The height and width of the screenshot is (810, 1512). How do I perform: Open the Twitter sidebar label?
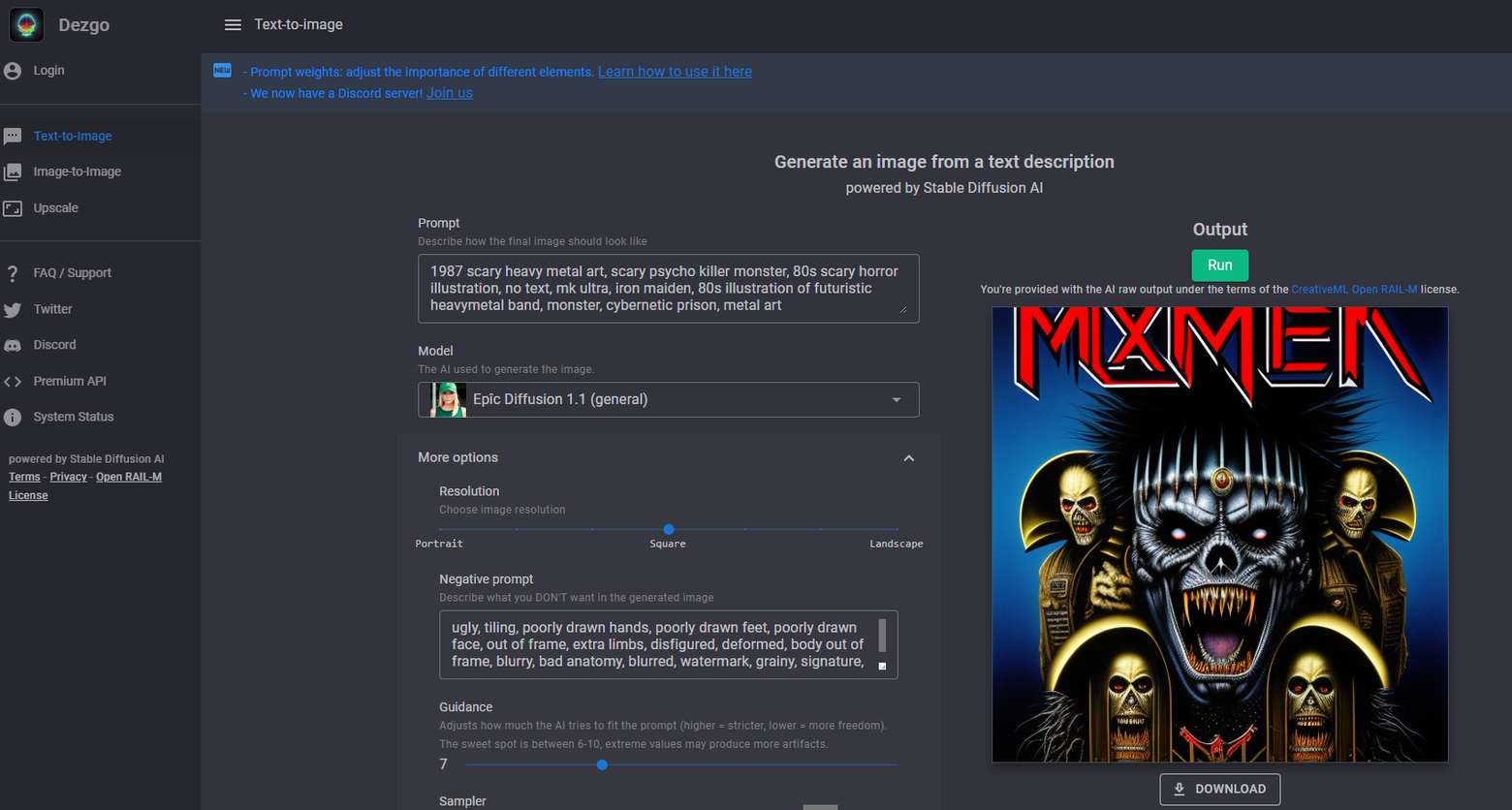coord(52,309)
